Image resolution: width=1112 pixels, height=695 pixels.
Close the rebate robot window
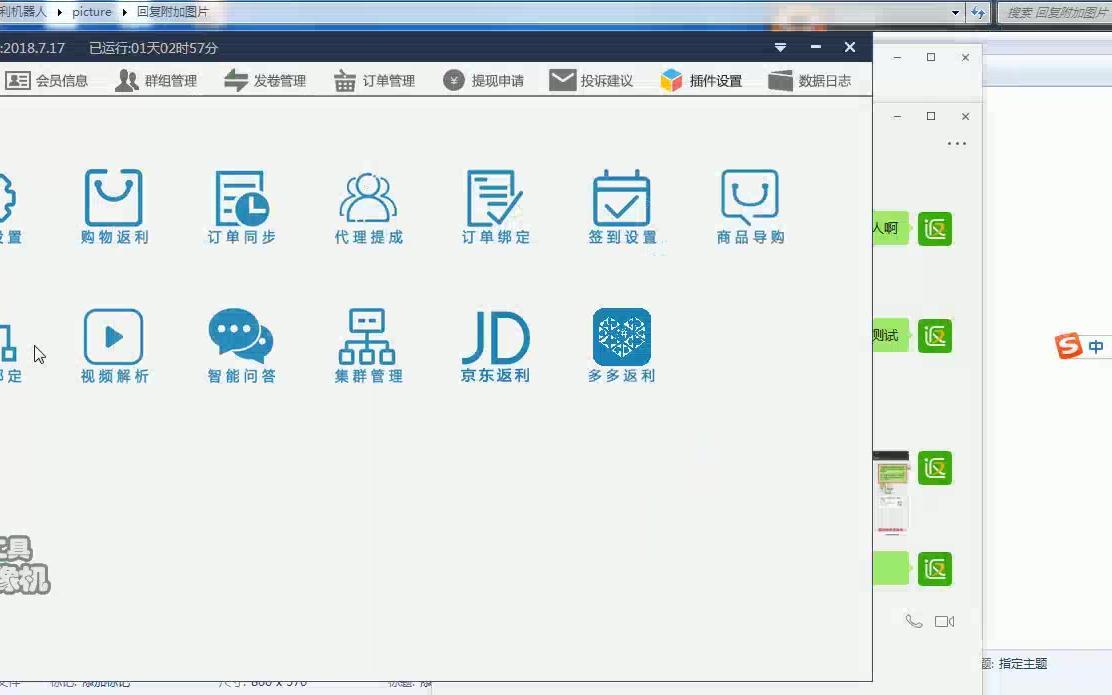click(850, 47)
